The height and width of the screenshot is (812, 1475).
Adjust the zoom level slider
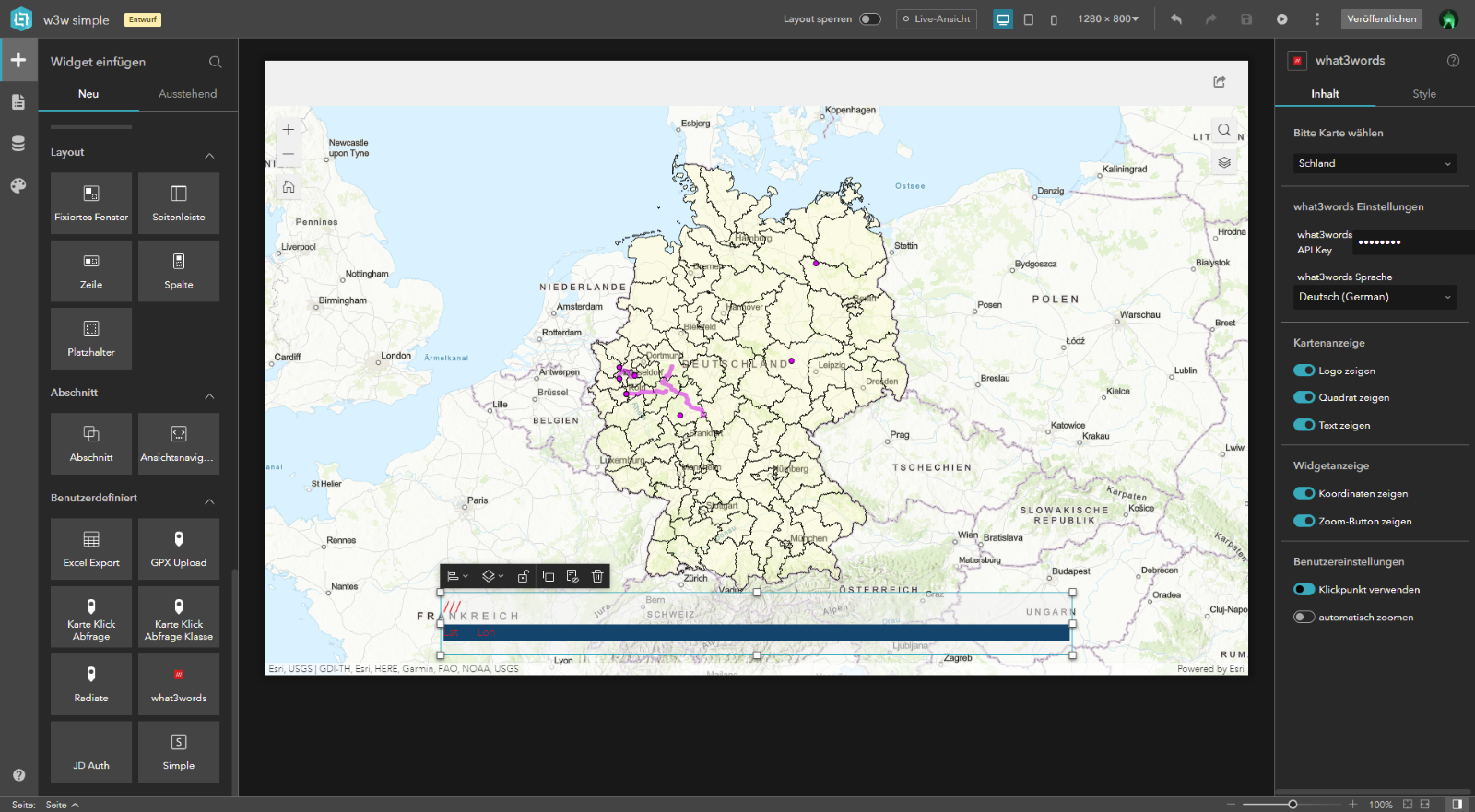click(1292, 805)
